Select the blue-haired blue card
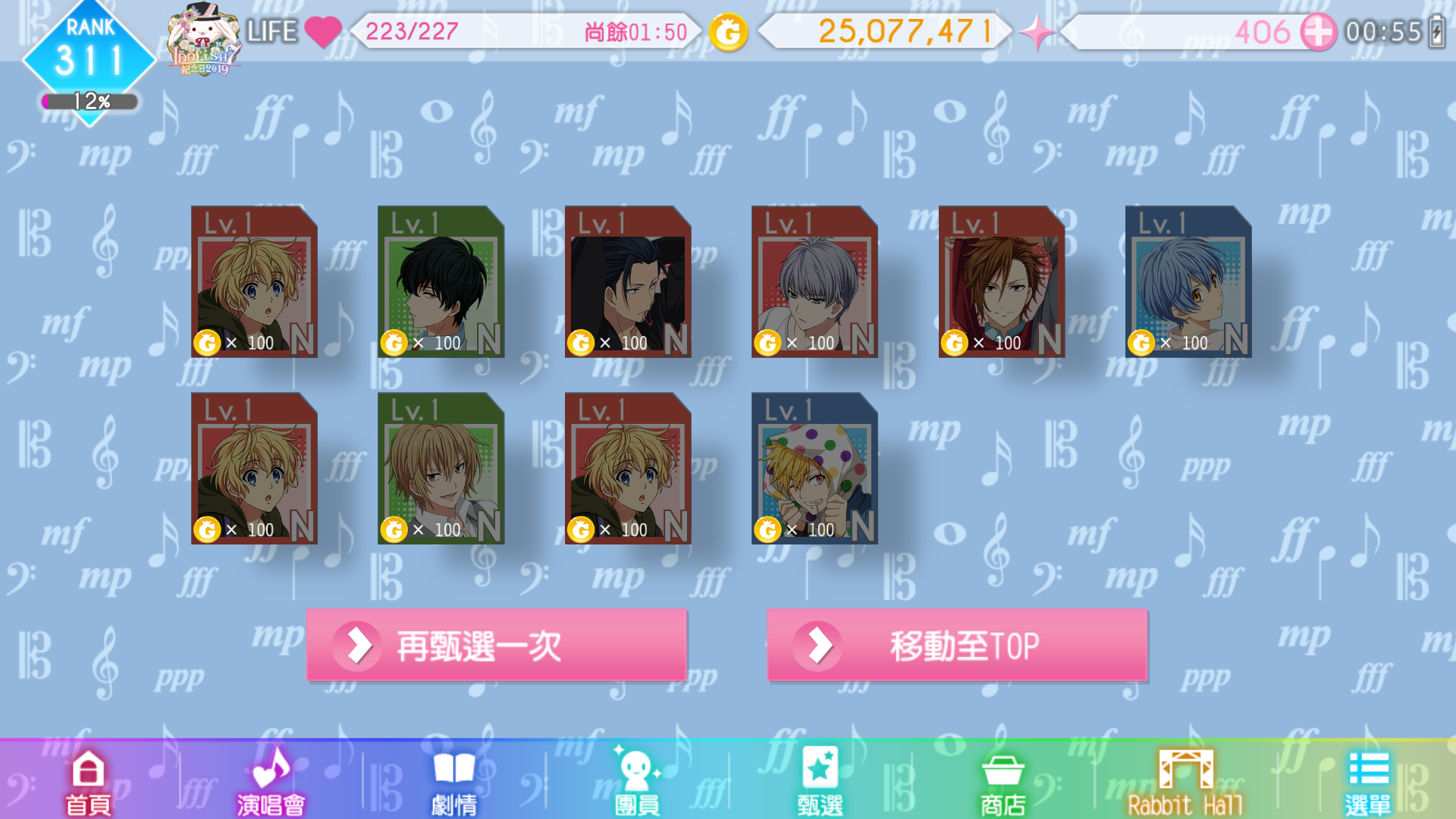 point(1188,281)
